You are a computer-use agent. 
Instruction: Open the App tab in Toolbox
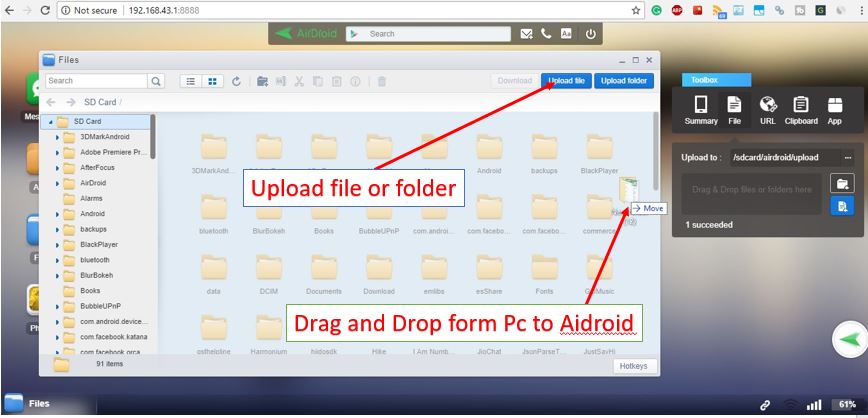835,110
